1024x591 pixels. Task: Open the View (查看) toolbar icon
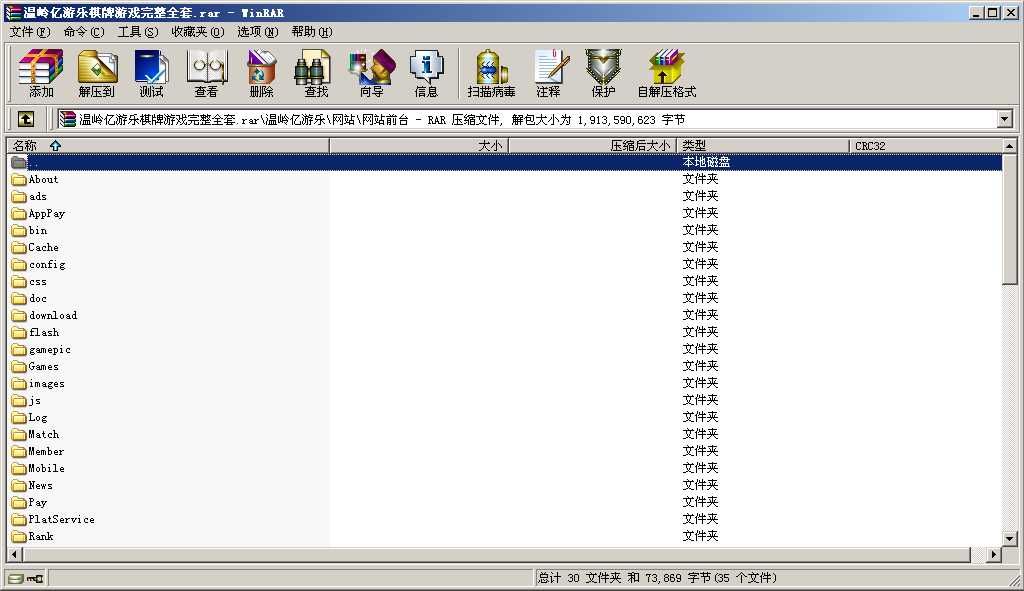tap(206, 72)
